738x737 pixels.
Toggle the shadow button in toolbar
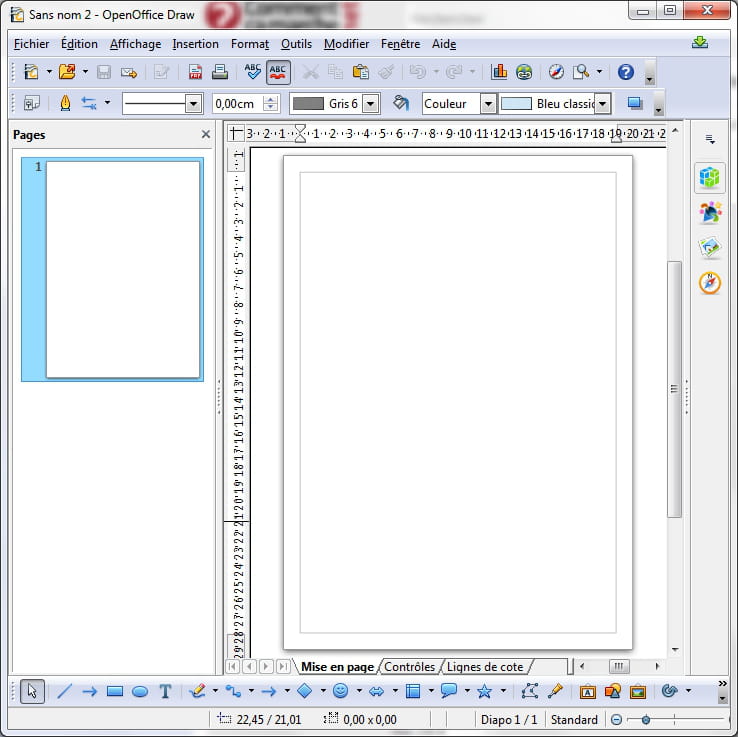(x=634, y=103)
